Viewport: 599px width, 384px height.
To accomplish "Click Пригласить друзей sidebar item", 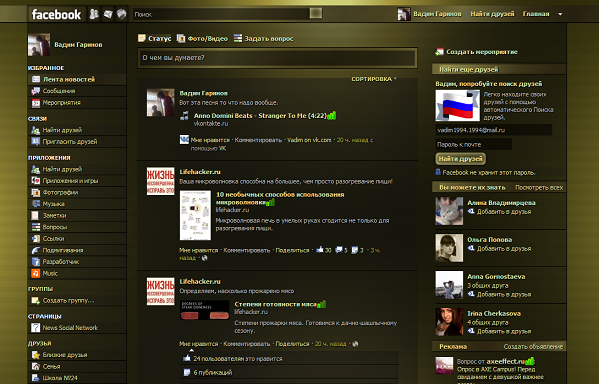I will click(x=77, y=141).
